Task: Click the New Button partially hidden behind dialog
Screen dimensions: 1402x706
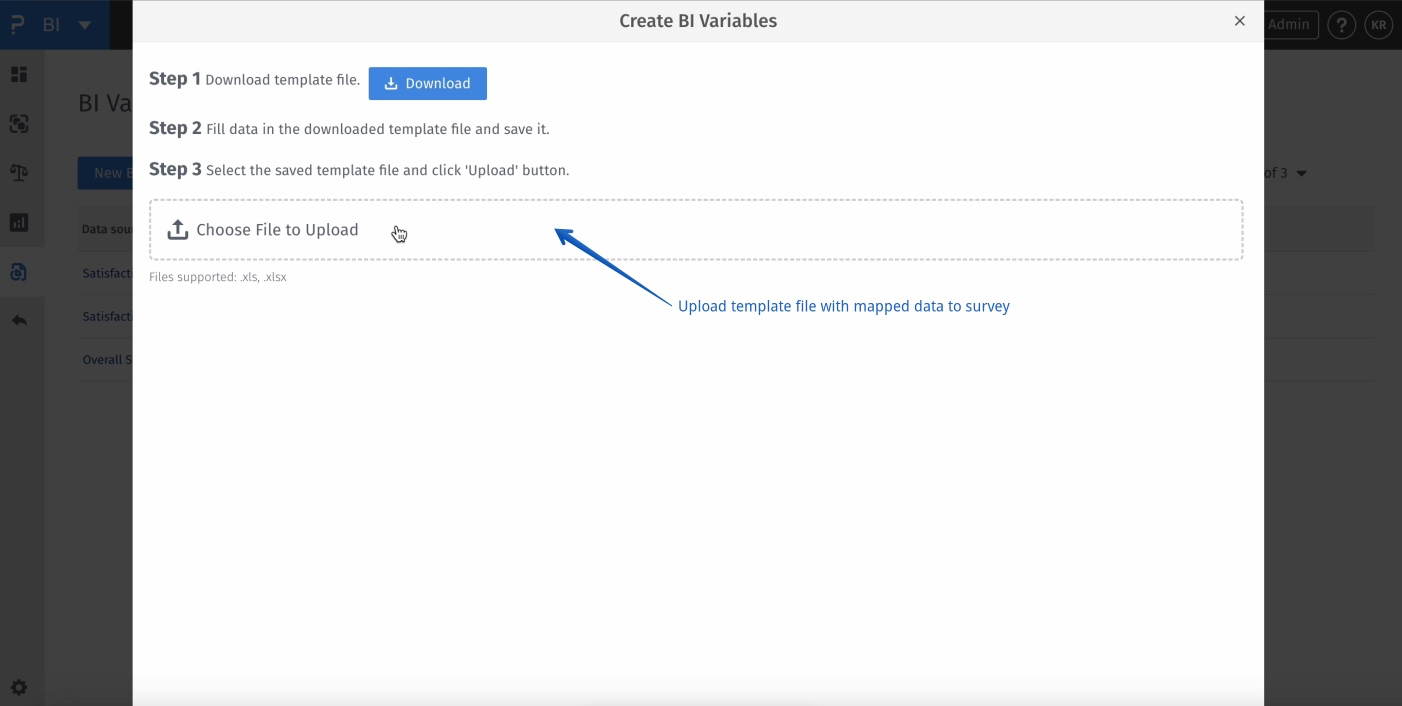Action: coord(110,172)
